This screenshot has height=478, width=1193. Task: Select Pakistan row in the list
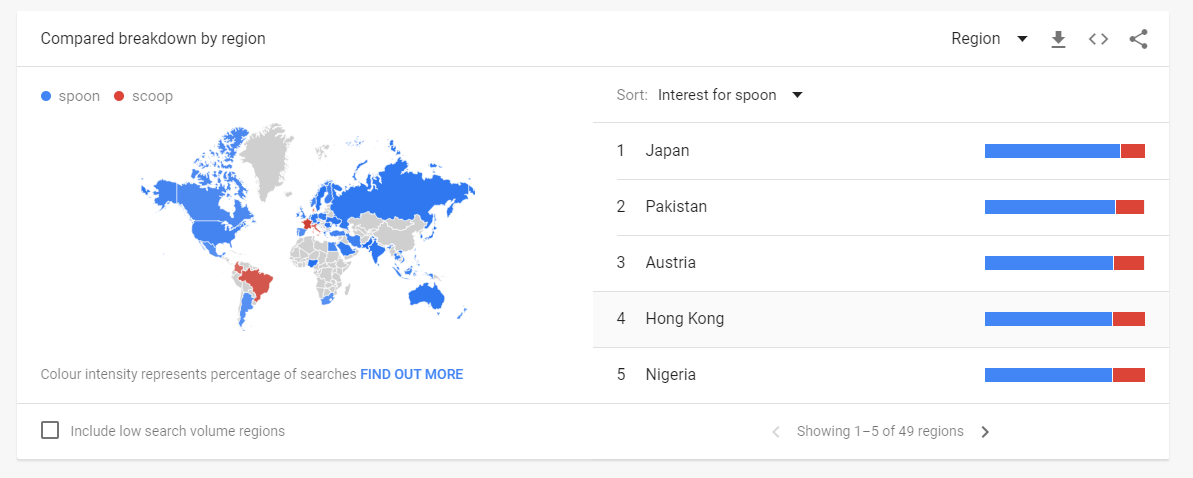coord(881,207)
